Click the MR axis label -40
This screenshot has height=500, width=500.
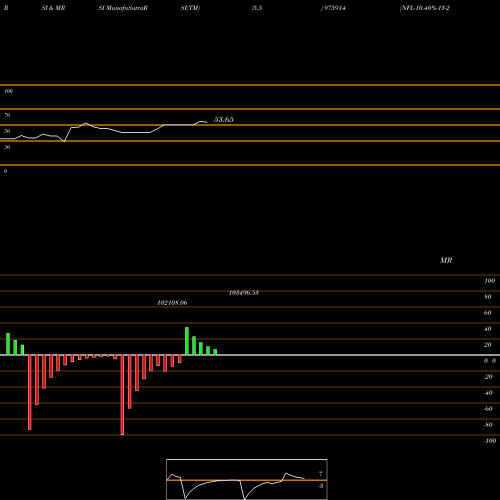point(488,393)
